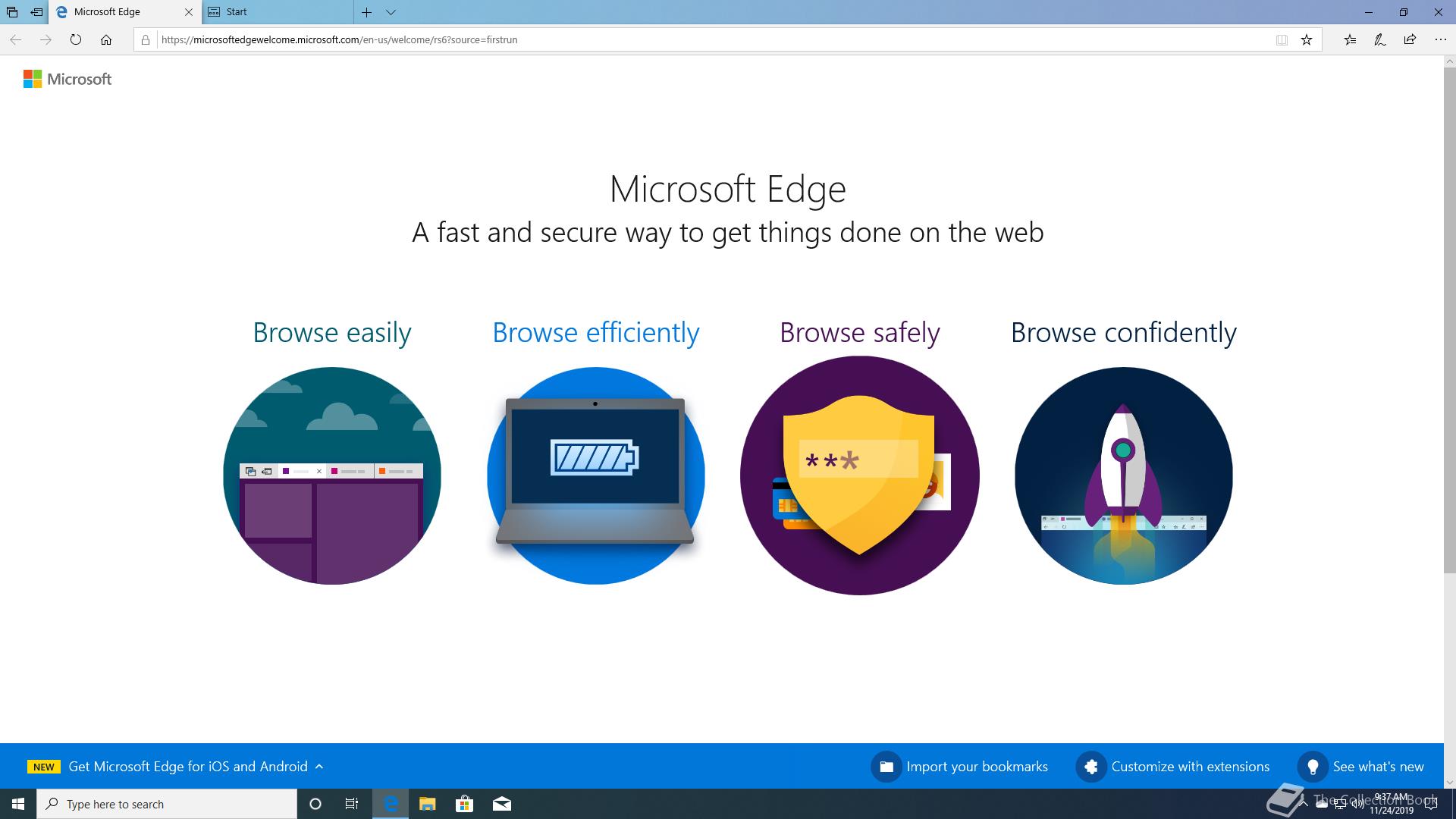
Task: Open a new tab with plus button
Action: [x=366, y=12]
